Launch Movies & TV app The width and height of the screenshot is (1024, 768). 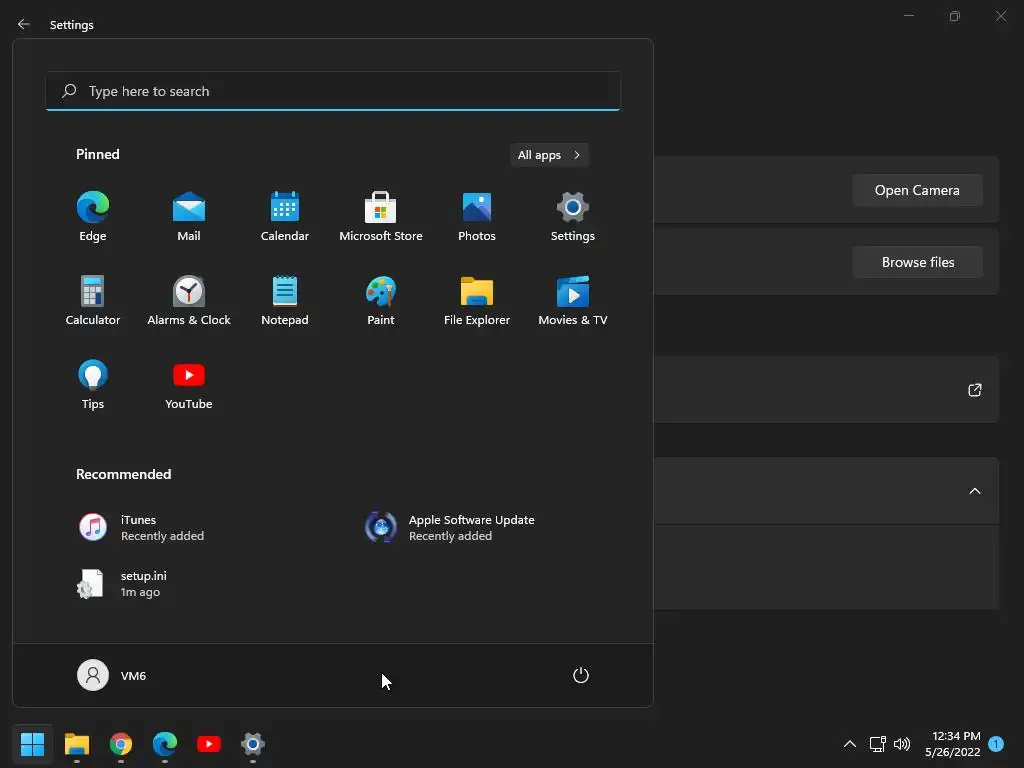point(573,300)
